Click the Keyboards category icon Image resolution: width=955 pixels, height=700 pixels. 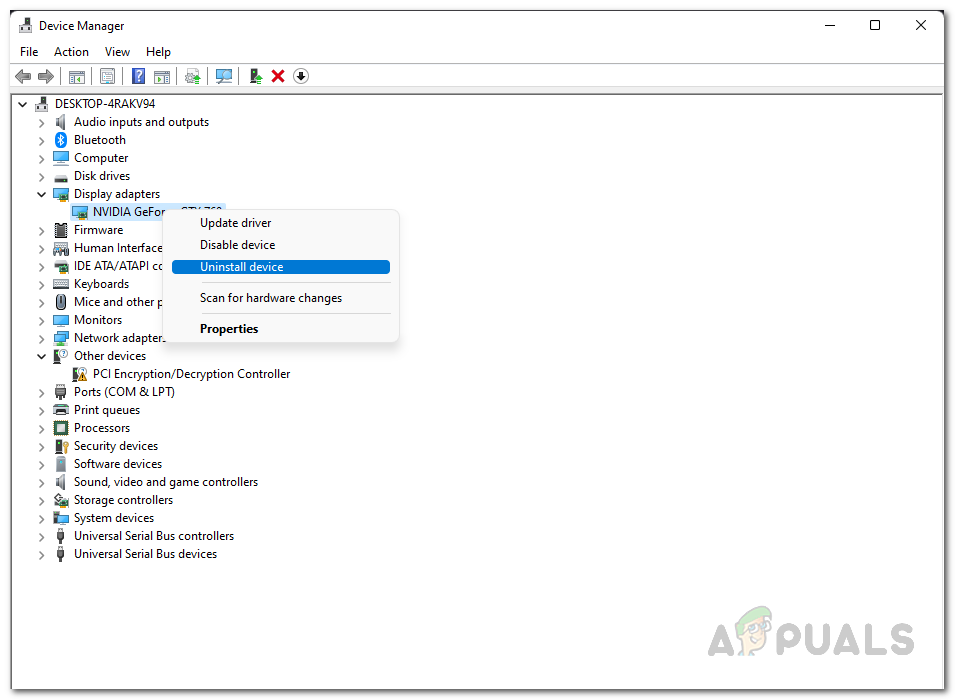[61, 284]
